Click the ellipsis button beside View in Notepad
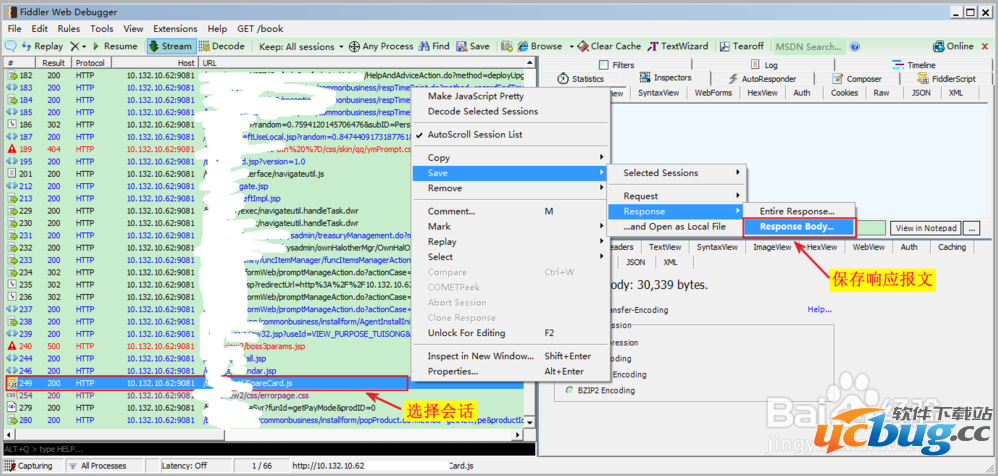Screen dimensions: 998x476 pos(971,228)
